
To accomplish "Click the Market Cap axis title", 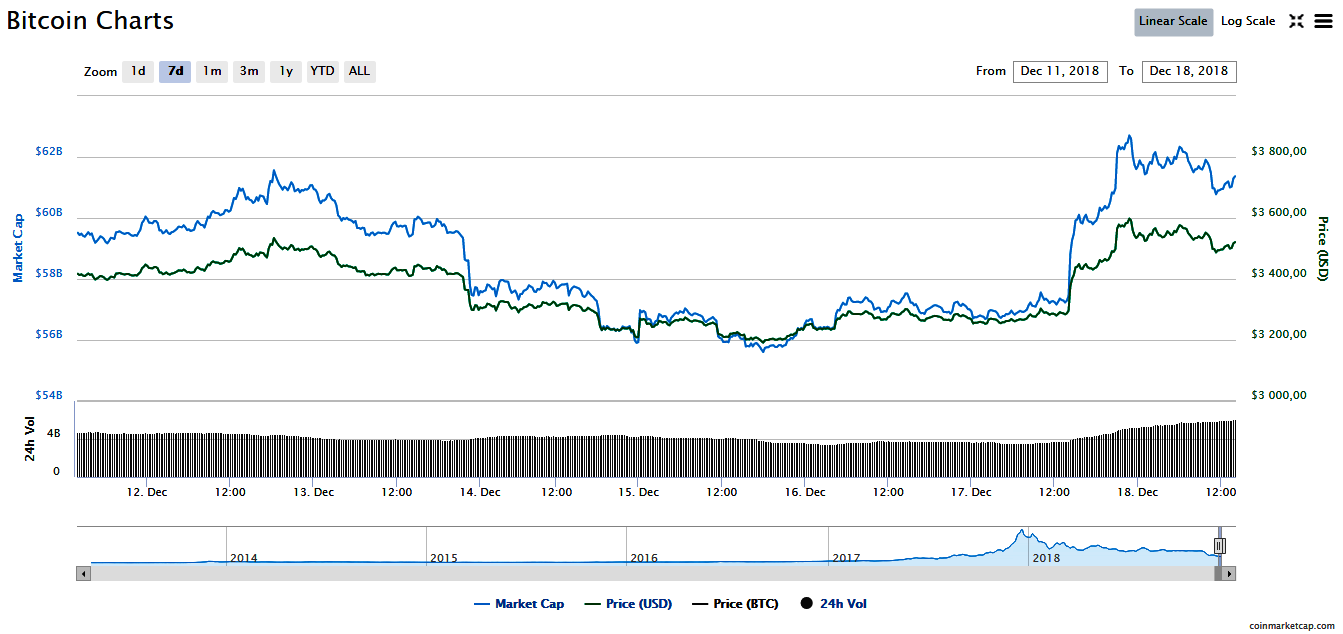I will pos(17,248).
